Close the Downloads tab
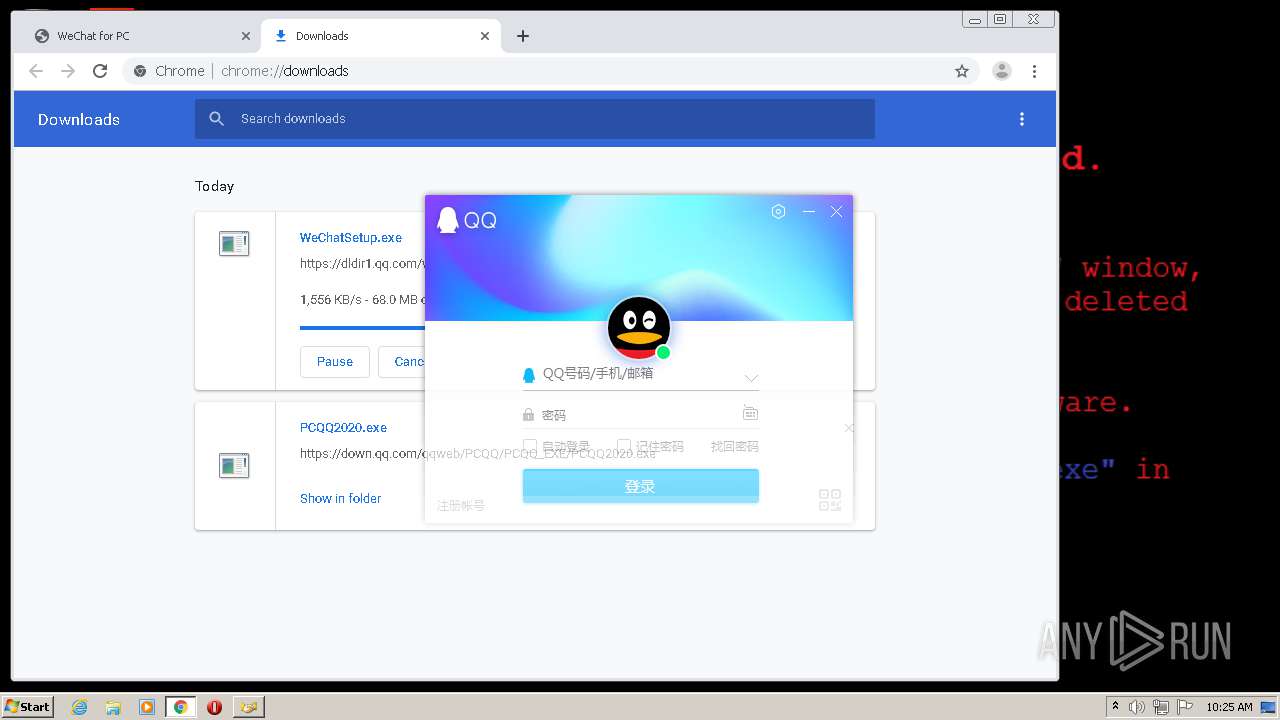Image resolution: width=1280 pixels, height=720 pixels. coord(485,36)
